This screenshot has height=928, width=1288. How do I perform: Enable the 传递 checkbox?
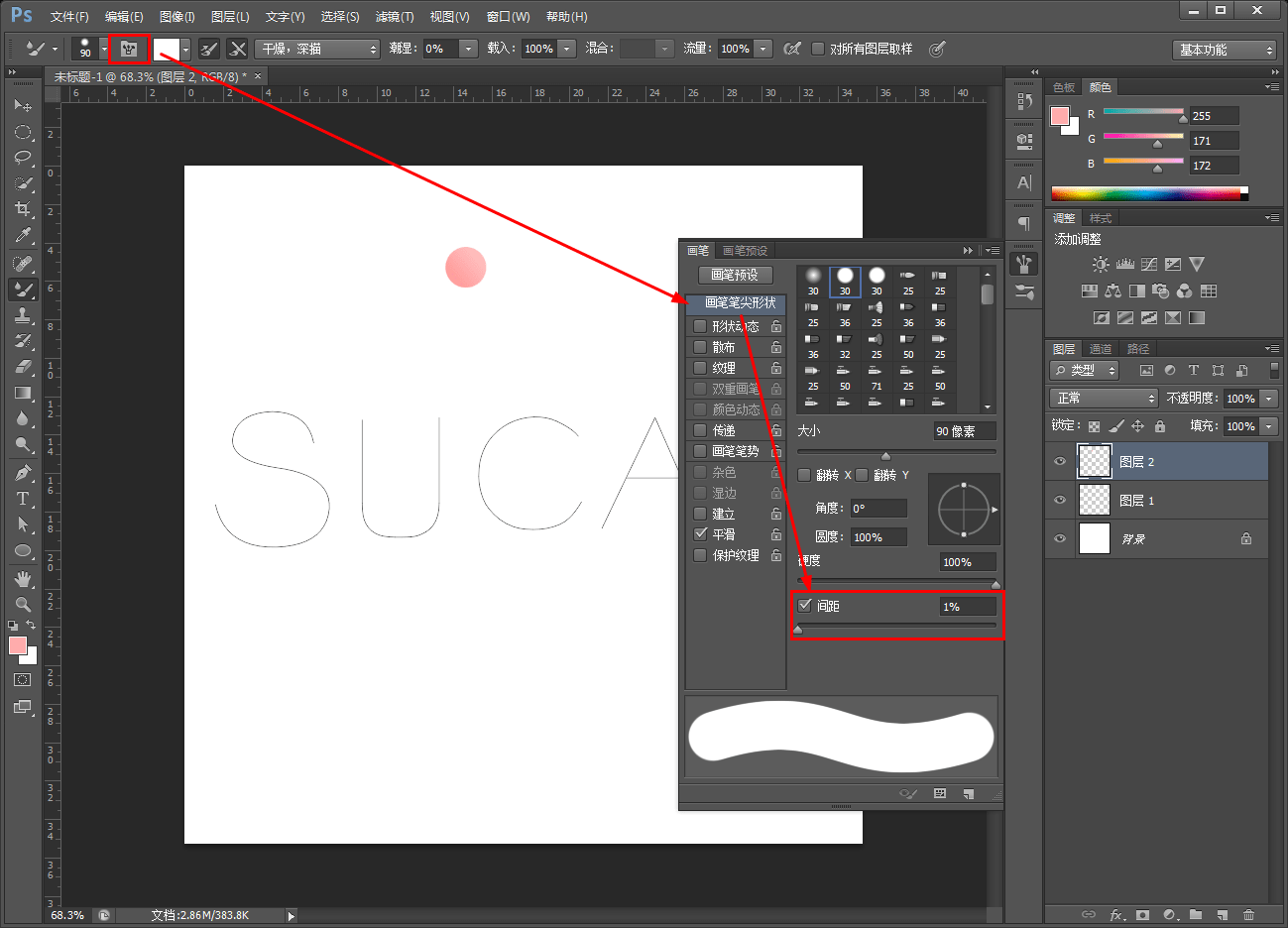(x=700, y=430)
